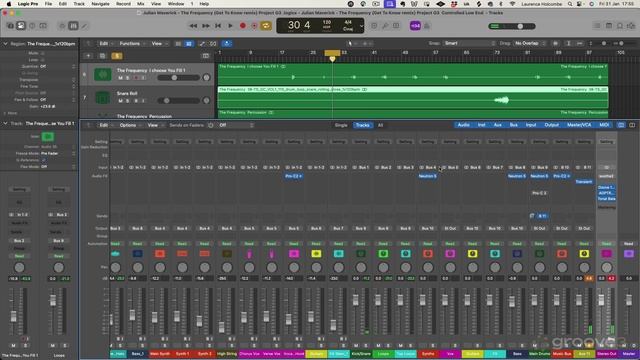This screenshot has width=640, height=360.
Task: Solo the Snare Roll track
Action: pos(128,101)
